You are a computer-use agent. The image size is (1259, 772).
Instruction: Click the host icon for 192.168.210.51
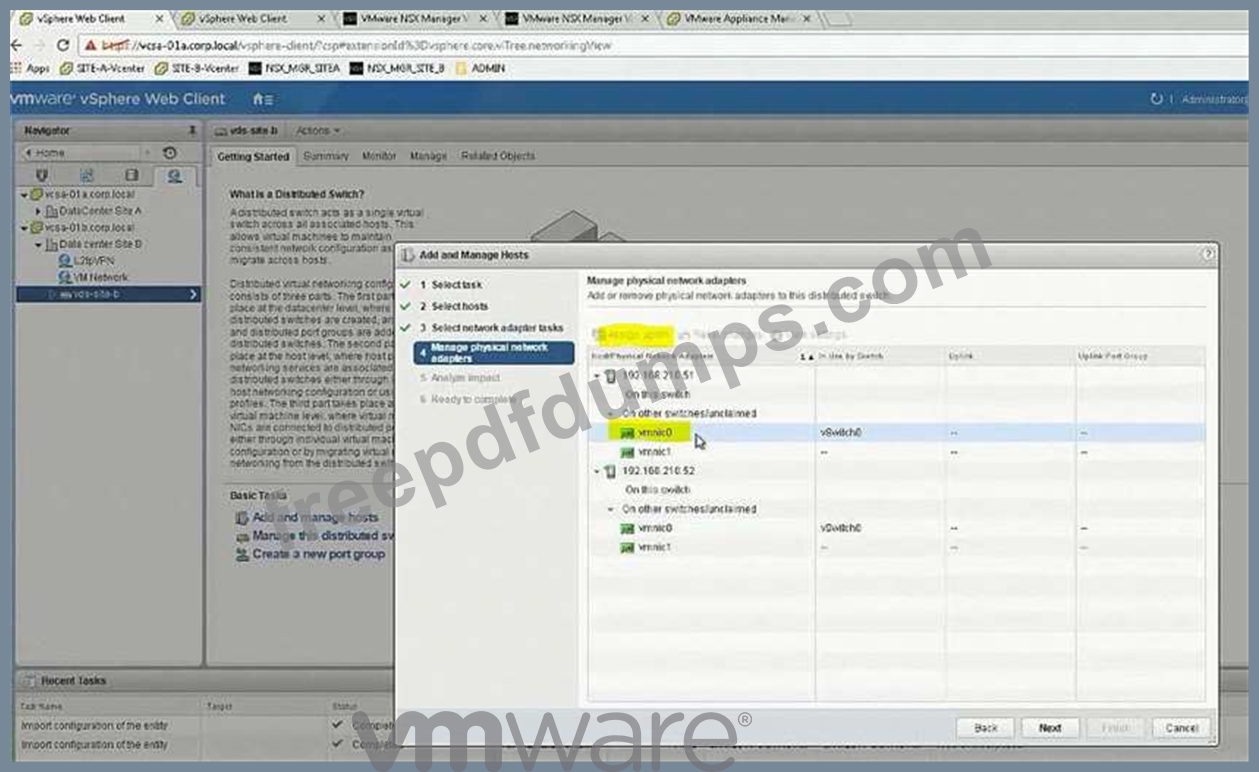coord(610,376)
